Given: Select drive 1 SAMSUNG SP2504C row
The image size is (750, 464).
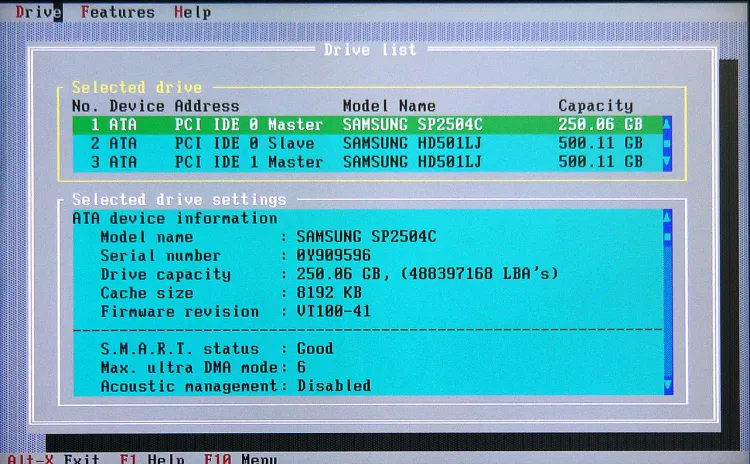Looking at the screenshot, I should pyautogui.click(x=367, y=124).
